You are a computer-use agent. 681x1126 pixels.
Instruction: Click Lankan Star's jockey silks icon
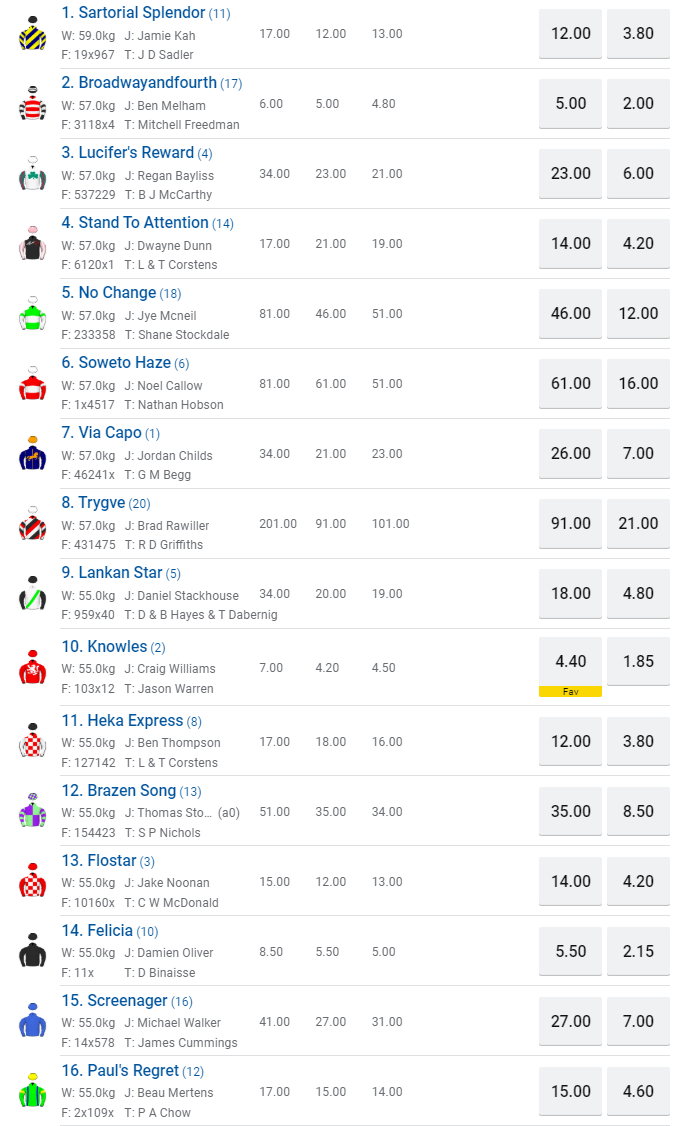point(33,594)
